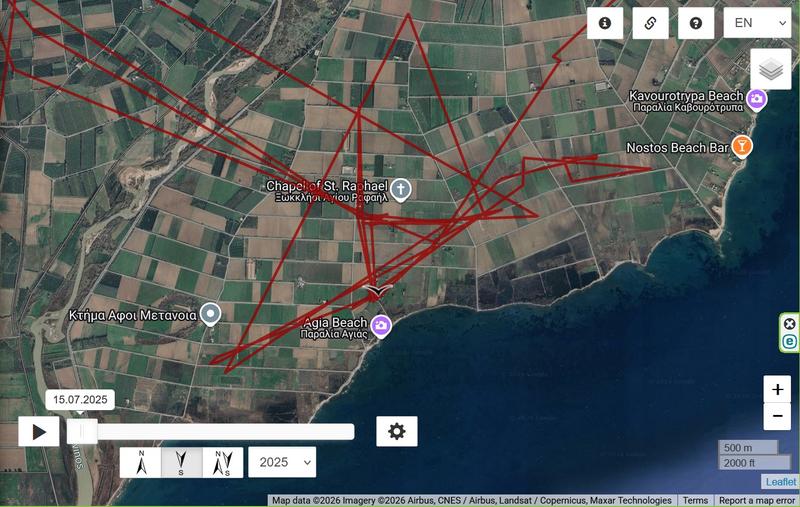This screenshot has width=800, height=507.
Task: Select the southward migration arrow toggle
Action: point(182,463)
